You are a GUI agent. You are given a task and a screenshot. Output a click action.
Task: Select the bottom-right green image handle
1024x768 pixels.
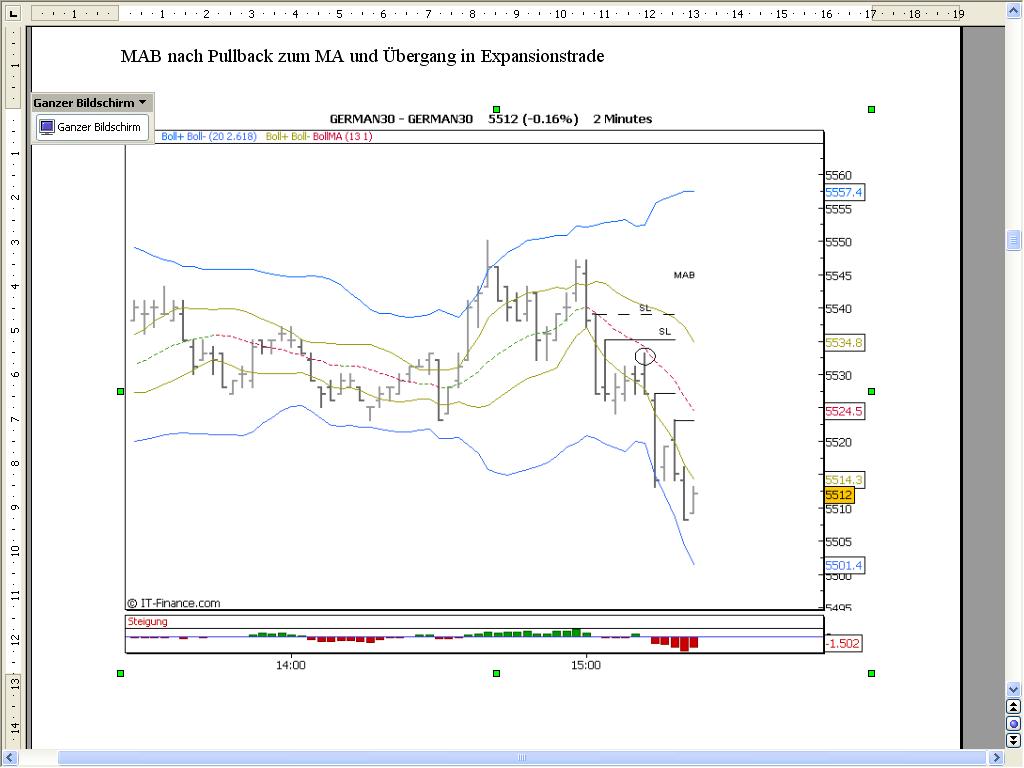(x=871, y=673)
